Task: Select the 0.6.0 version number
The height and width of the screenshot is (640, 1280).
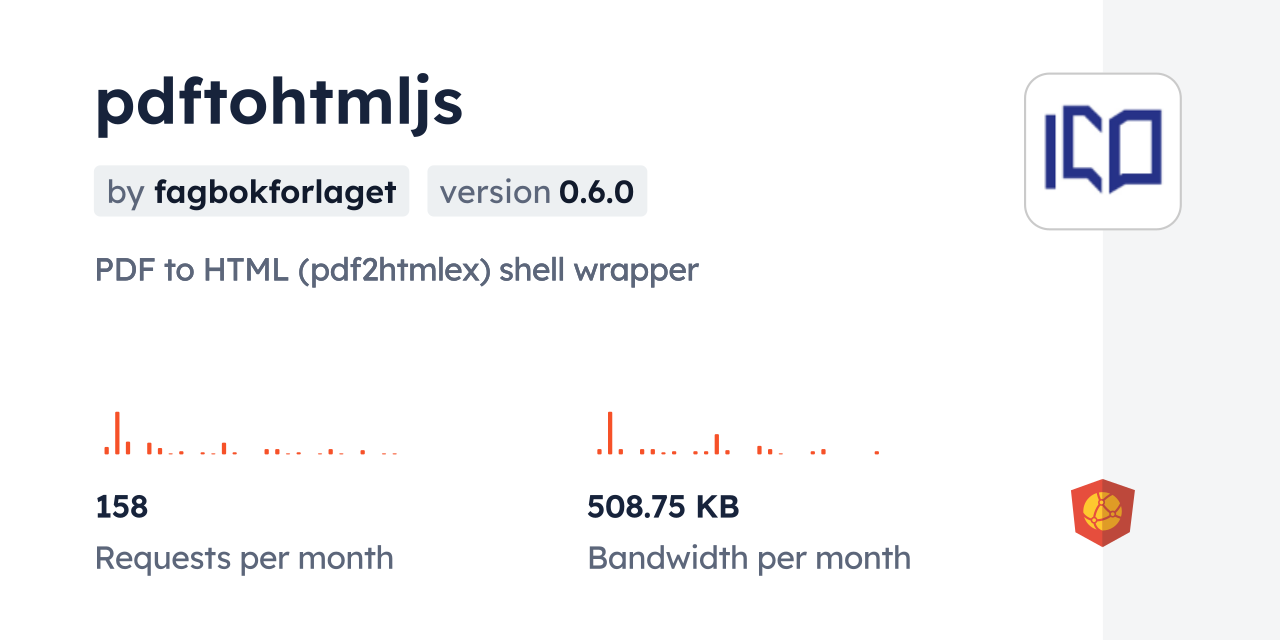Action: (x=596, y=191)
